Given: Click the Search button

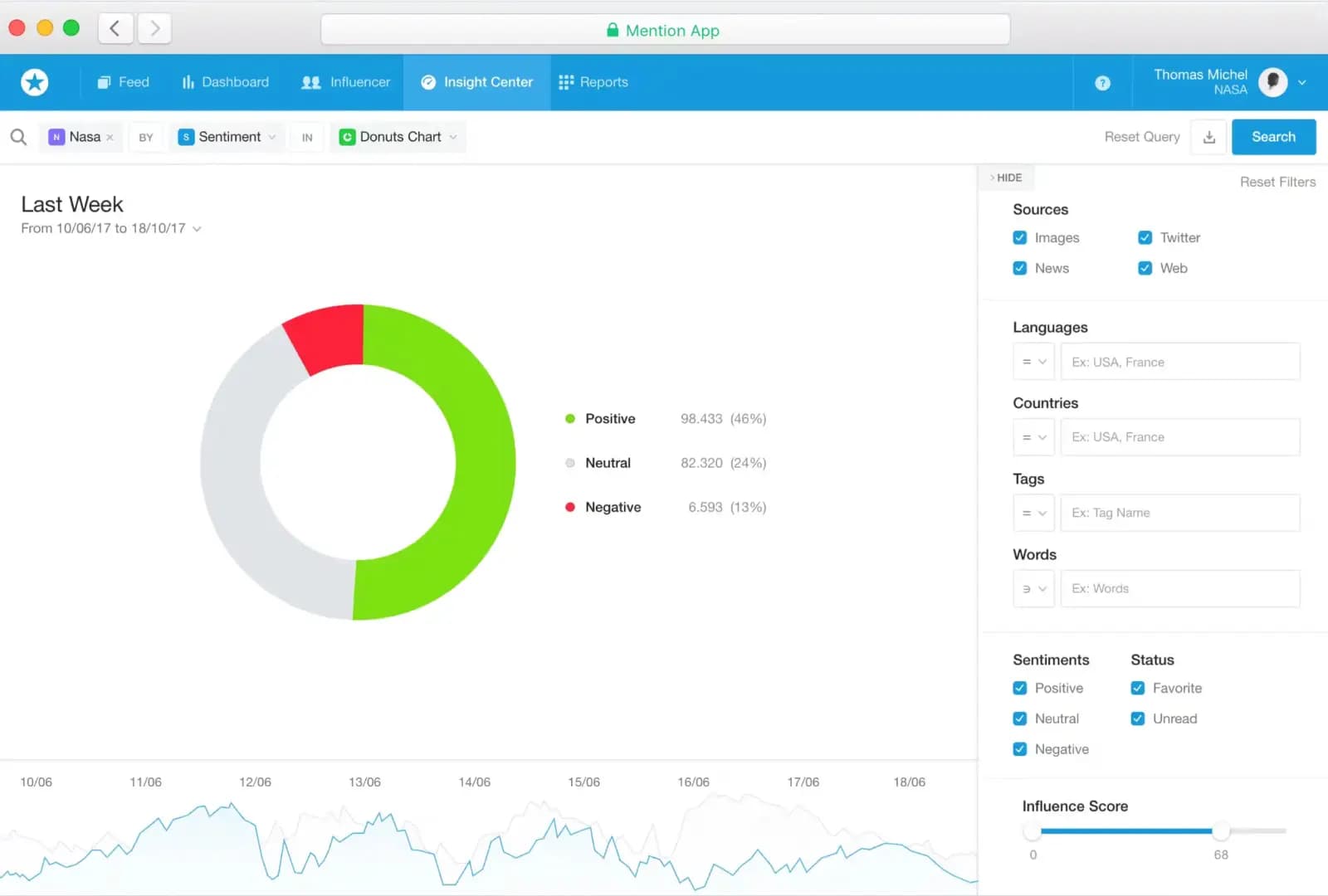Looking at the screenshot, I should [1273, 136].
